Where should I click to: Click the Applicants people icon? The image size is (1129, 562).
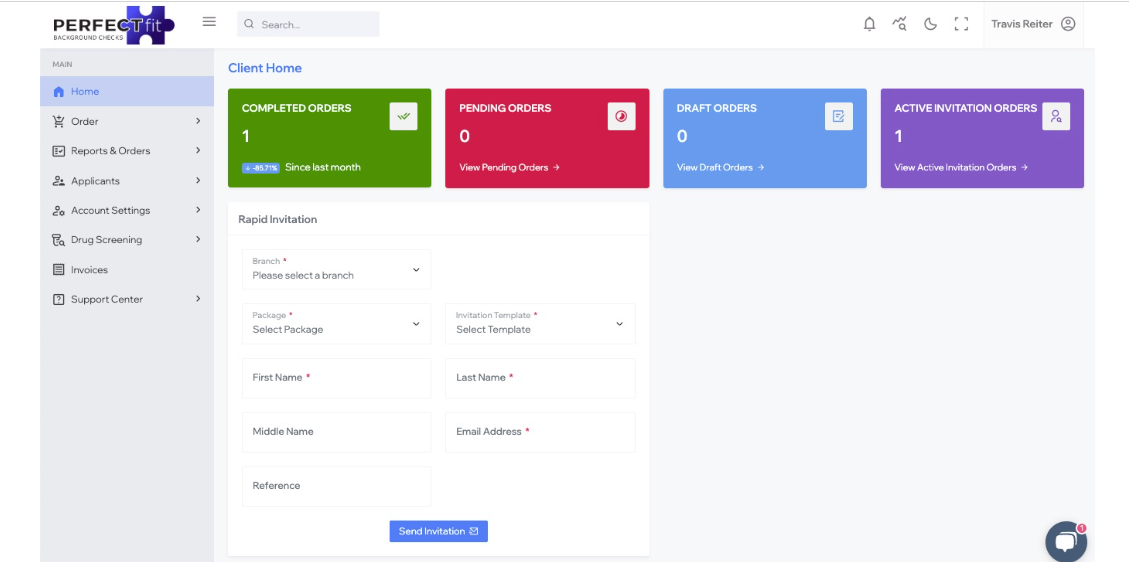click(x=59, y=181)
